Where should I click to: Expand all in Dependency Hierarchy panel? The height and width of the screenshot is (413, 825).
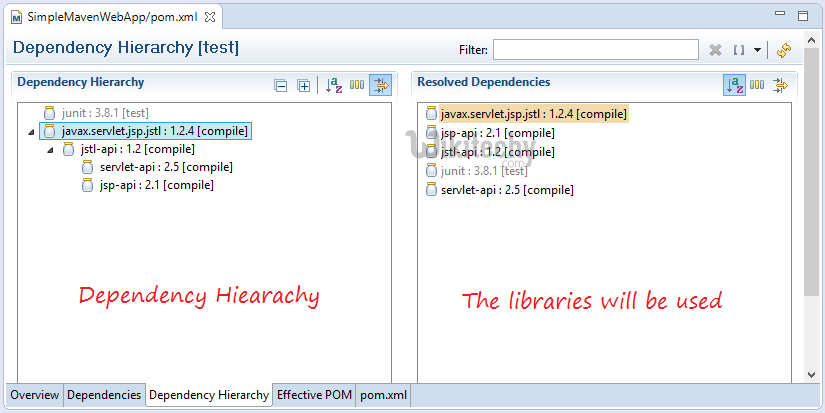[304, 86]
